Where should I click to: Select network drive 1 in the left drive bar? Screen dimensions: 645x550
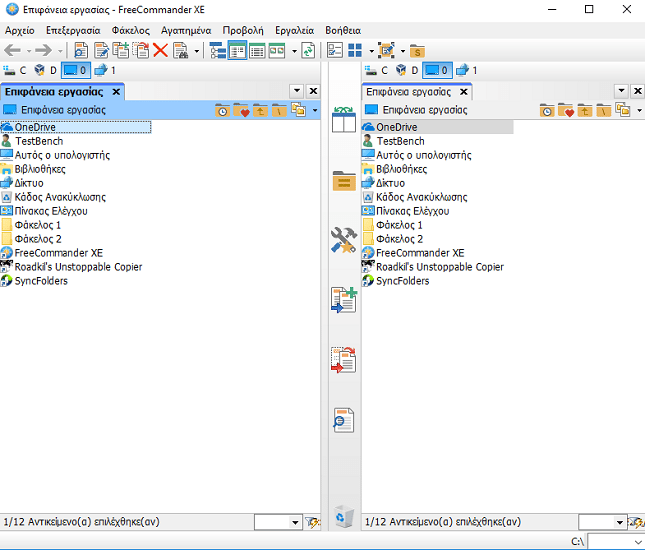[x=105, y=70]
